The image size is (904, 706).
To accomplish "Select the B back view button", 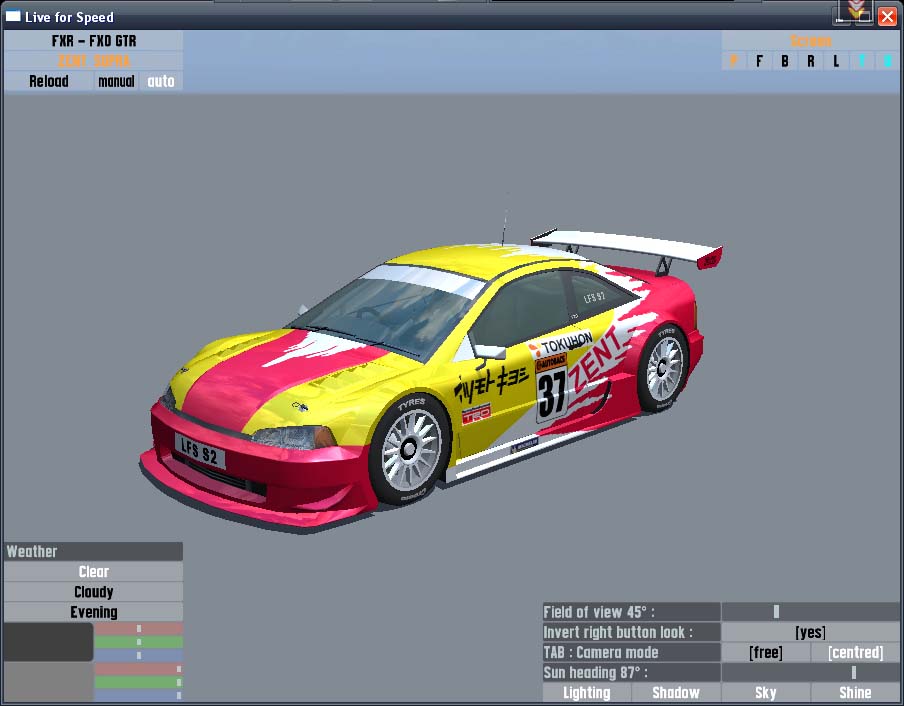I will (785, 61).
